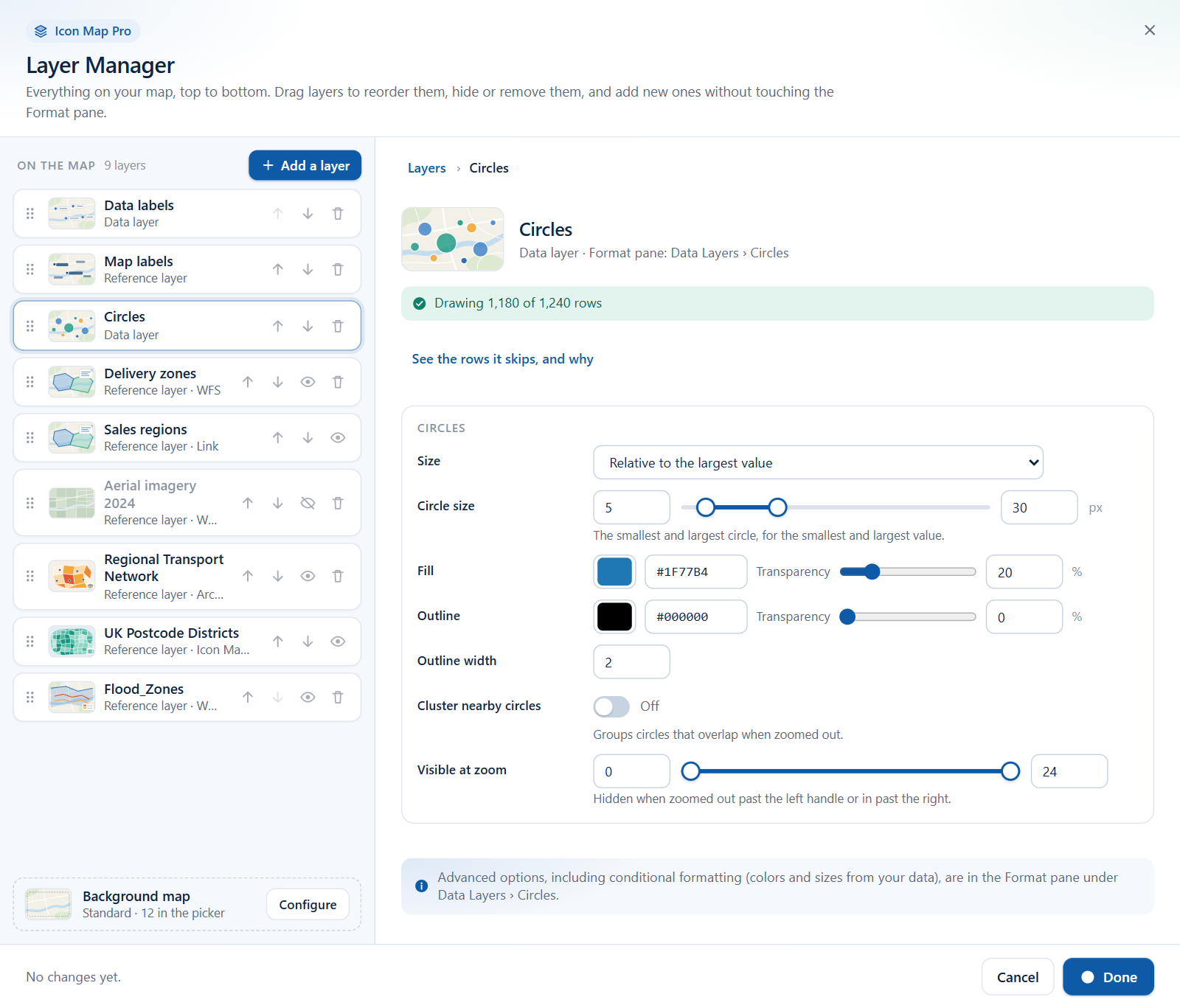Go back to Layers breadcrumb
This screenshot has width=1180, height=1008.
(427, 168)
